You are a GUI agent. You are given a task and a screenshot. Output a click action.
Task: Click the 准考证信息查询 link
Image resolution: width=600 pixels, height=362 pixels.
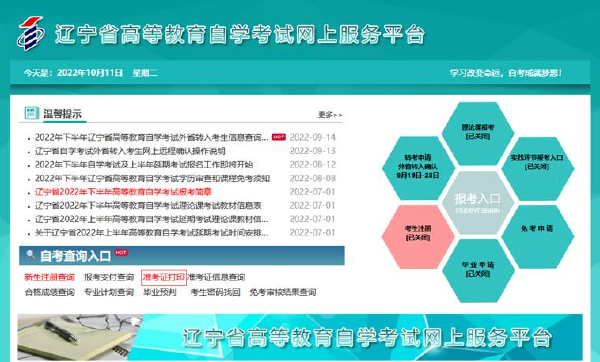click(x=216, y=277)
